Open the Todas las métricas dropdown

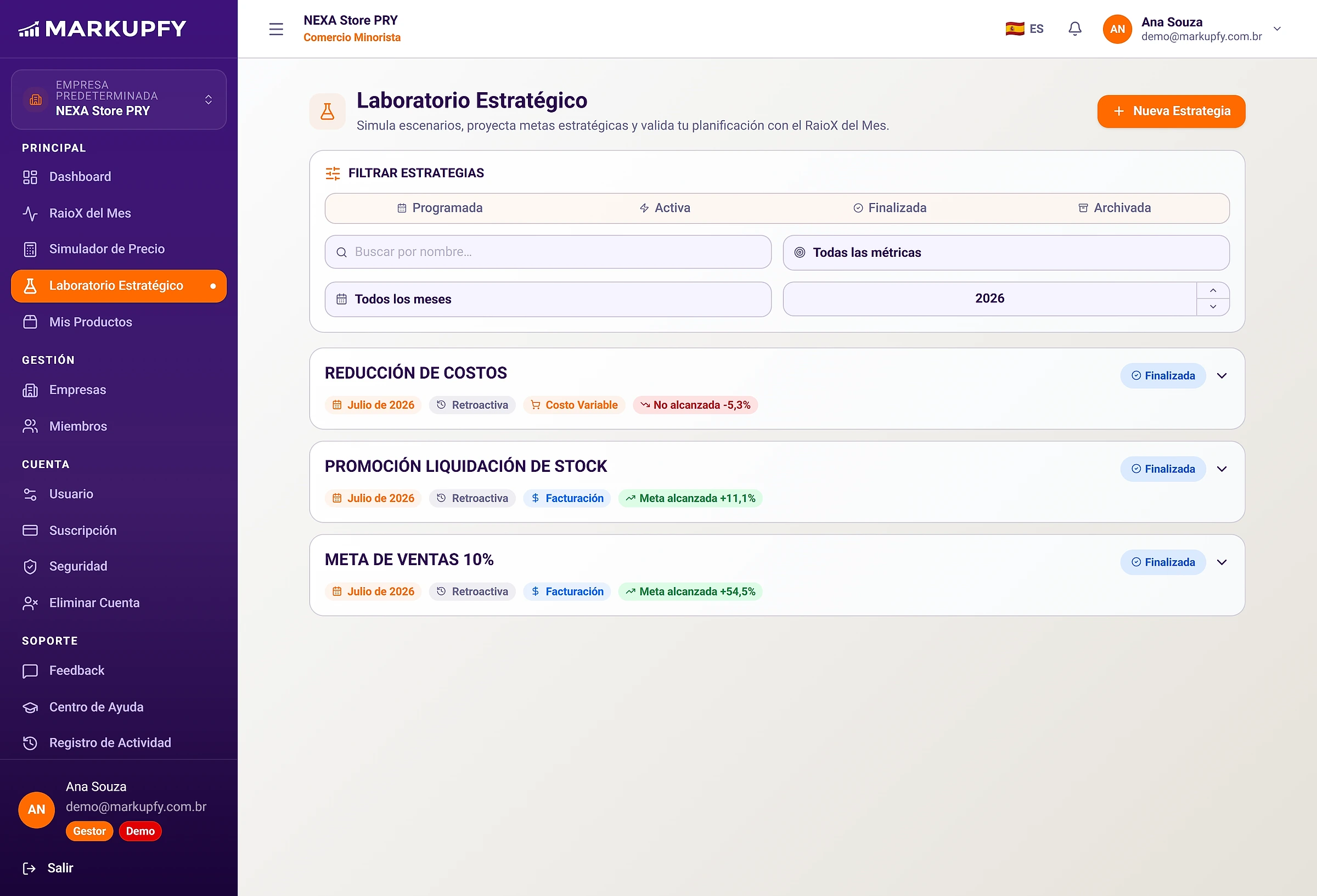tap(1006, 253)
